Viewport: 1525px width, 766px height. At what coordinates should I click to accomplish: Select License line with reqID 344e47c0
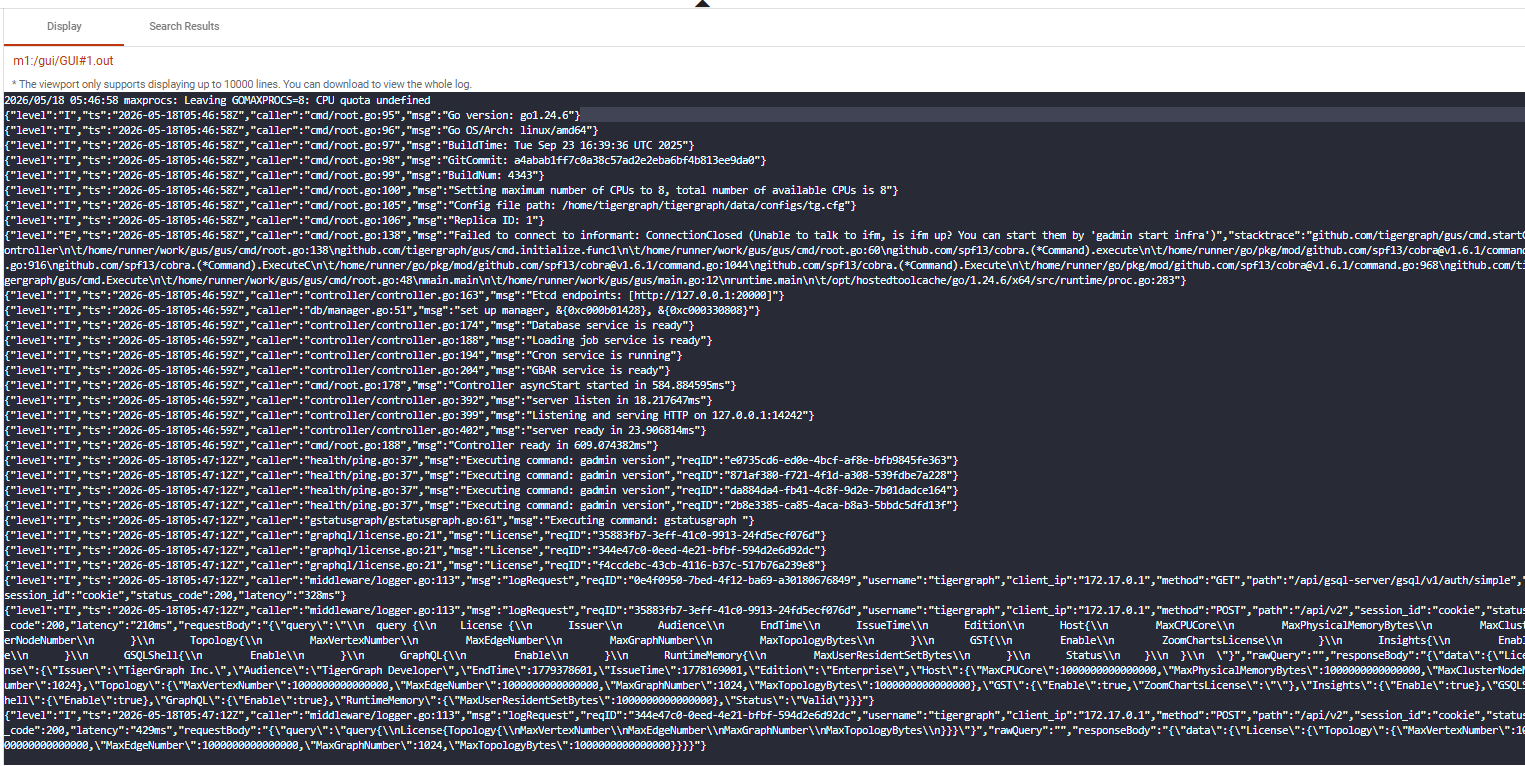[415, 550]
